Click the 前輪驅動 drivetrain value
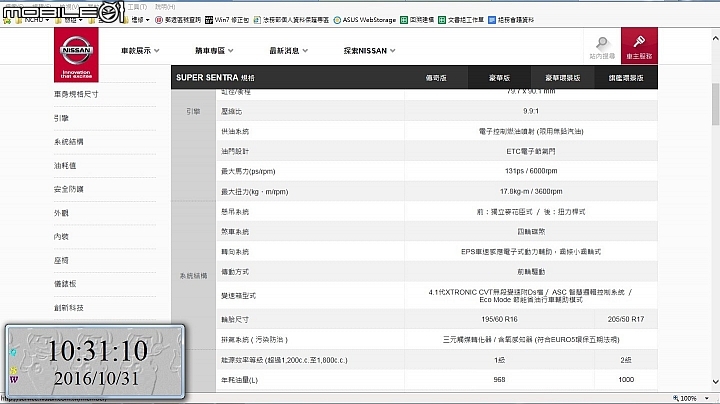The height and width of the screenshot is (404, 720). tap(531, 272)
